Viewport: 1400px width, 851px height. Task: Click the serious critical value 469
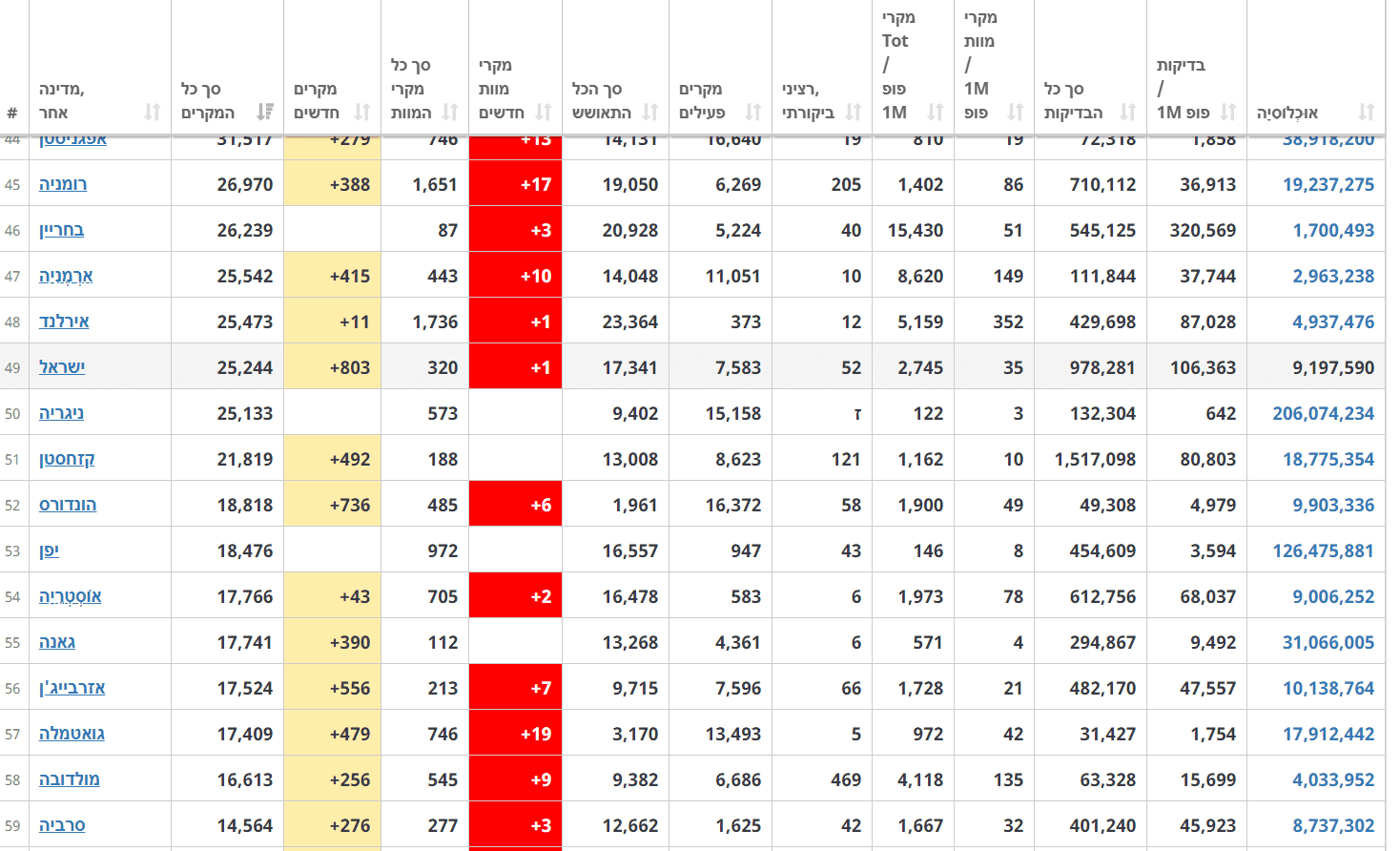pos(847,779)
